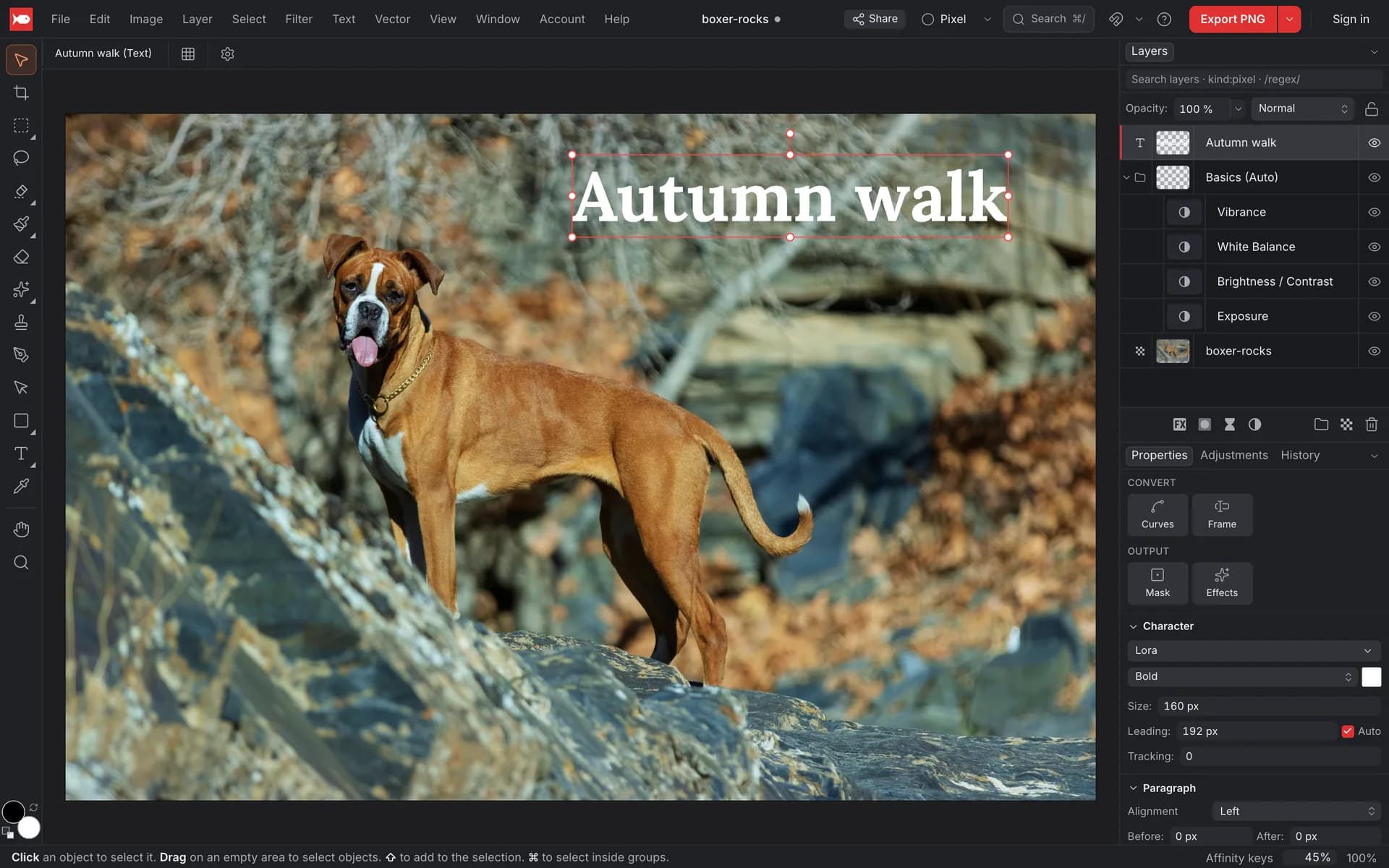This screenshot has height=868, width=1389.
Task: Hide the White Balance adjustment layer
Action: pos(1374,247)
